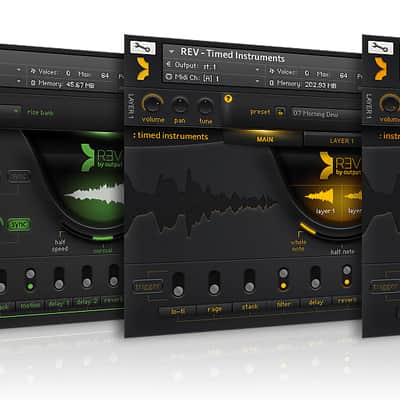Click the motion label button in left window

30,305
